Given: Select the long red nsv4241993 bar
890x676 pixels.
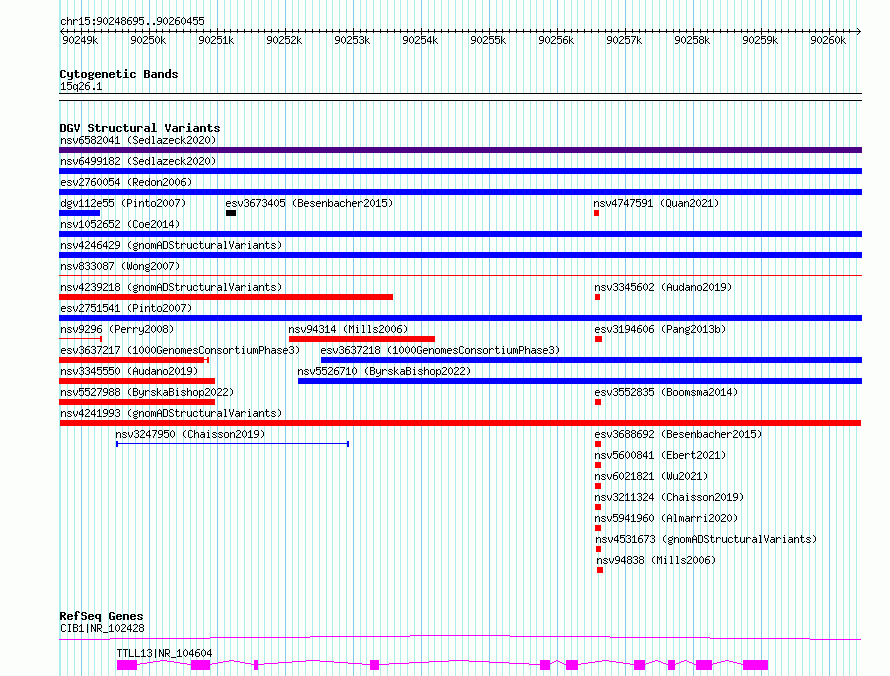Looking at the screenshot, I should click(x=460, y=423).
